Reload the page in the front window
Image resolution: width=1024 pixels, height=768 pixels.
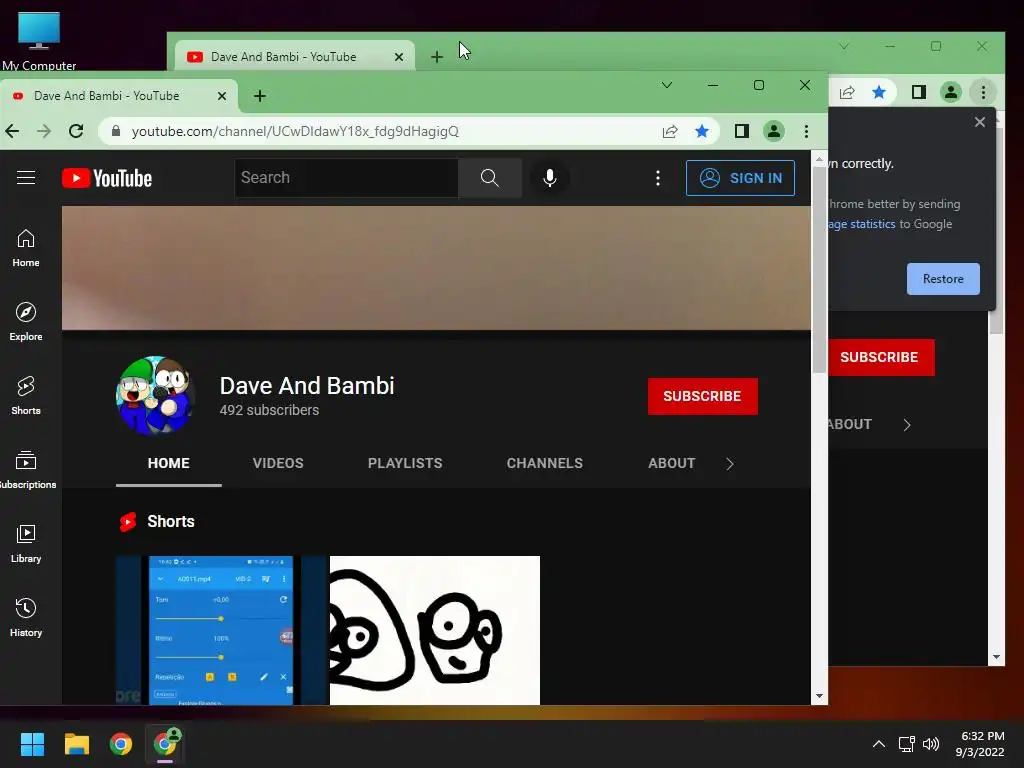pyautogui.click(x=76, y=131)
